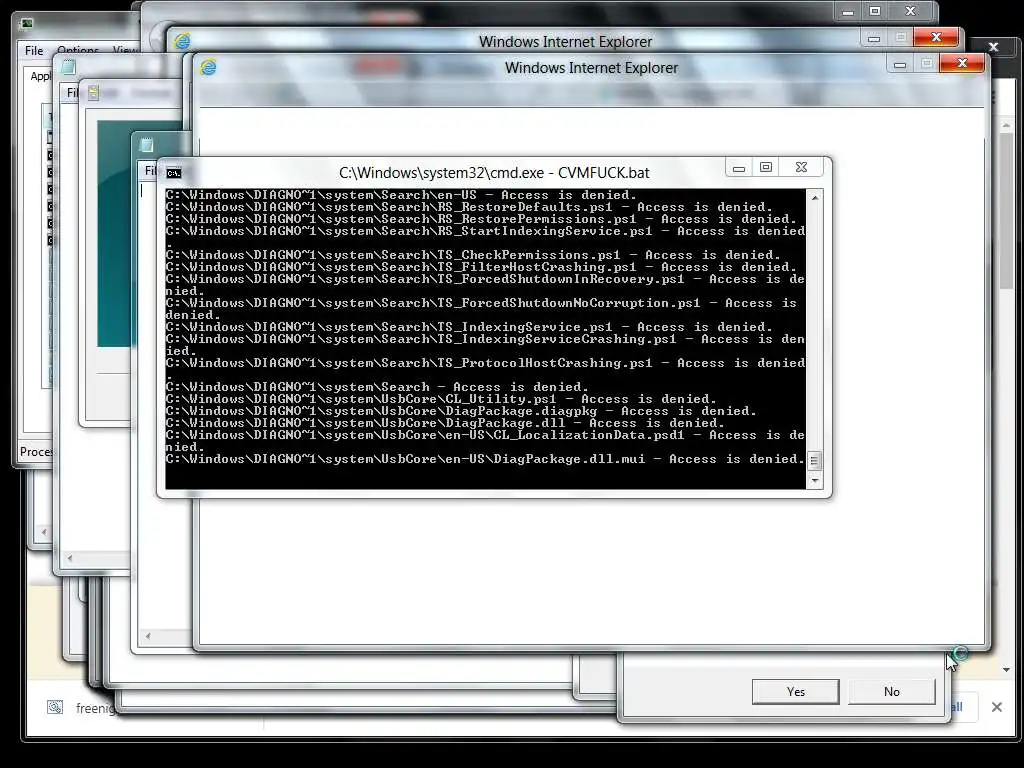Click the freenig download file icon

(x=55, y=707)
